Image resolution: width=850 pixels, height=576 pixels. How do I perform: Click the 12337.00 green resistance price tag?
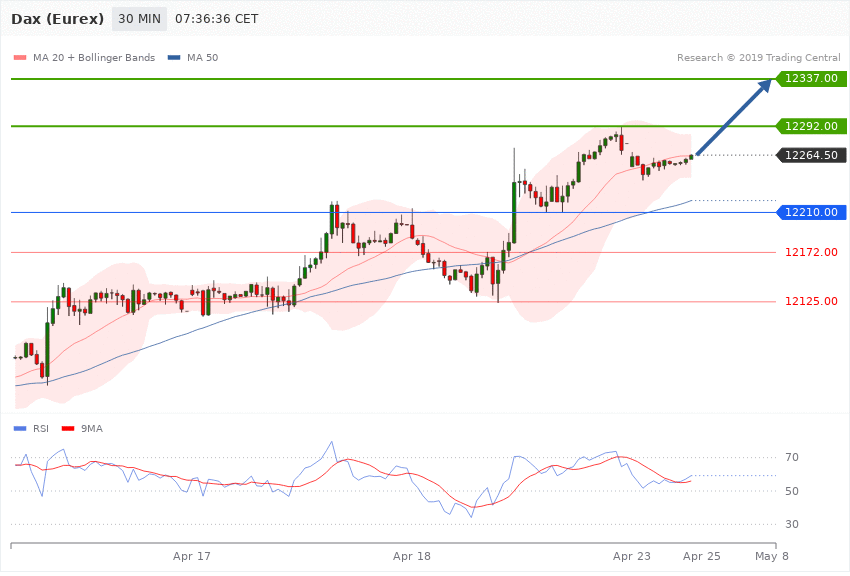811,79
